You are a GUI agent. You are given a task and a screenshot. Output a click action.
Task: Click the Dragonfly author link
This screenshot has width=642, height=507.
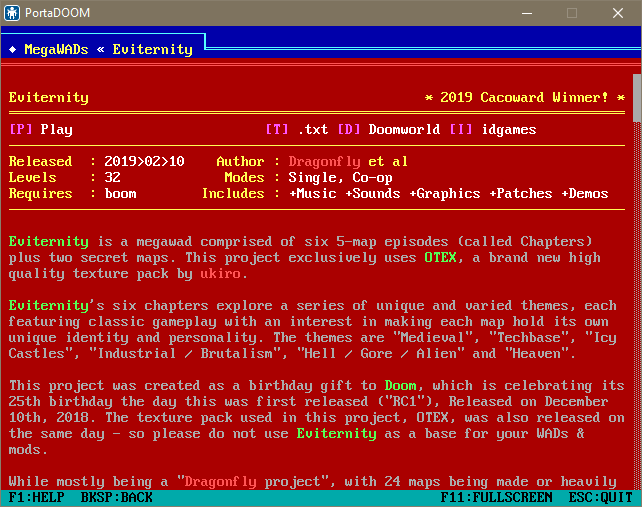[324, 161]
